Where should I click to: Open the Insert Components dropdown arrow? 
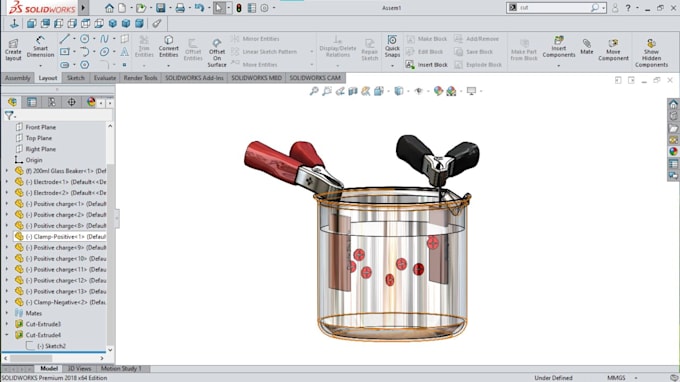click(559, 65)
